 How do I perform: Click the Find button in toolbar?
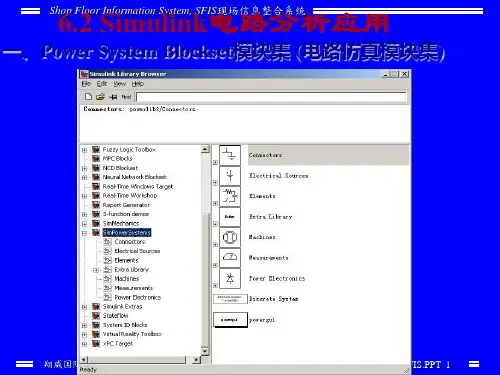click(126, 97)
